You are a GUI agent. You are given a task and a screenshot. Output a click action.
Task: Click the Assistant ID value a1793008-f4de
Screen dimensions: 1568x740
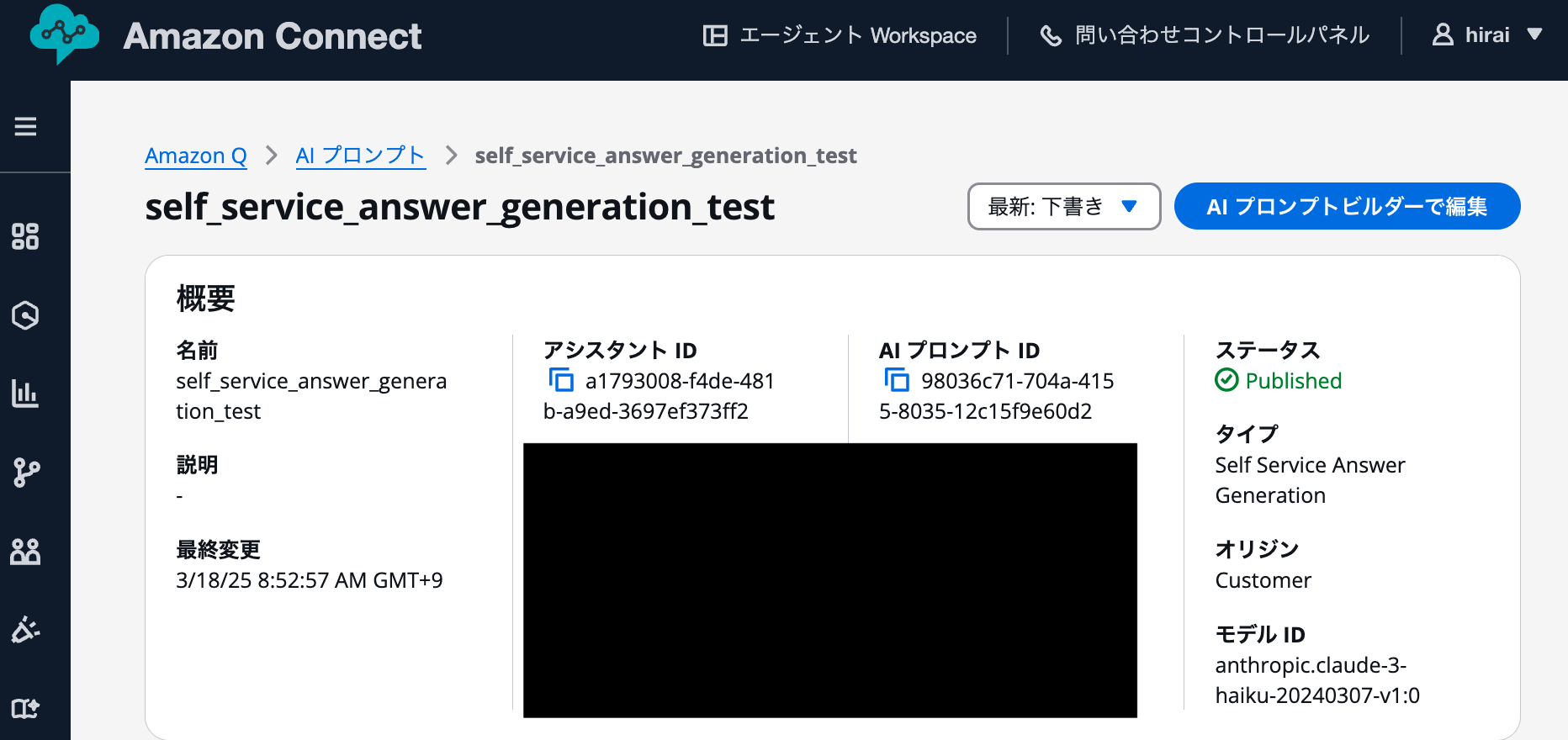[658, 396]
